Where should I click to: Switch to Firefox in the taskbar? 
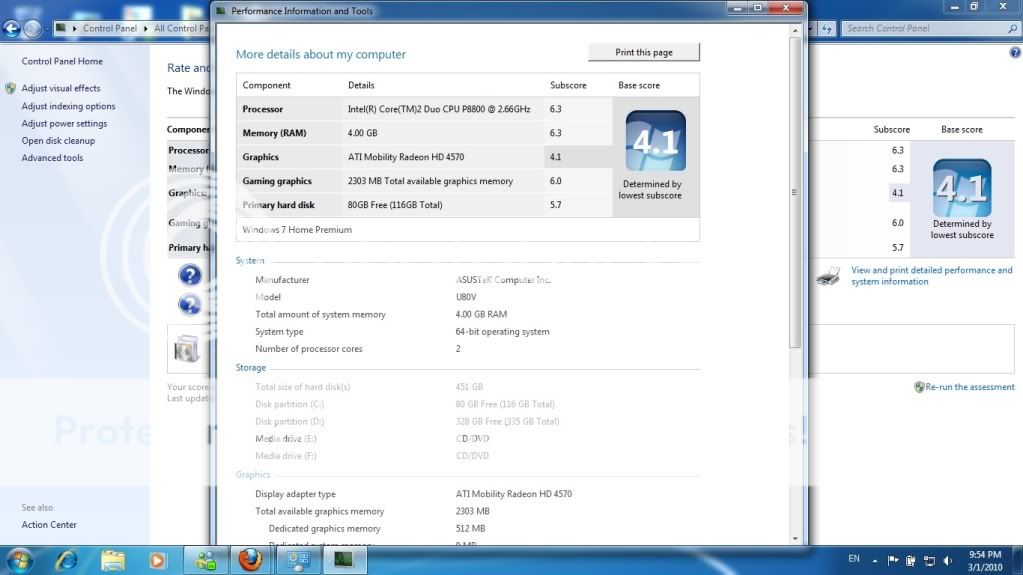[250, 559]
